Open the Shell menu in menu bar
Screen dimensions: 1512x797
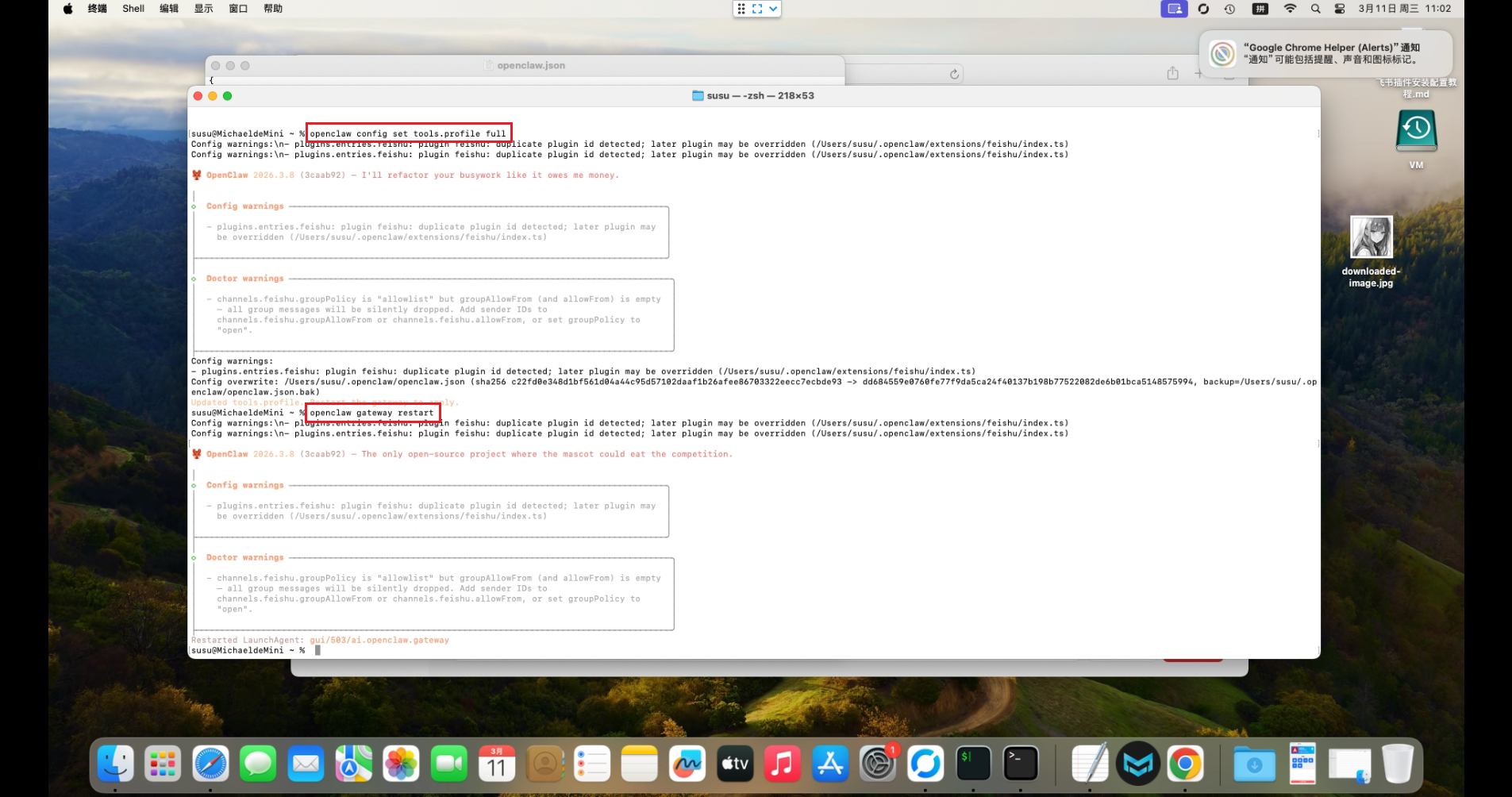point(133,9)
